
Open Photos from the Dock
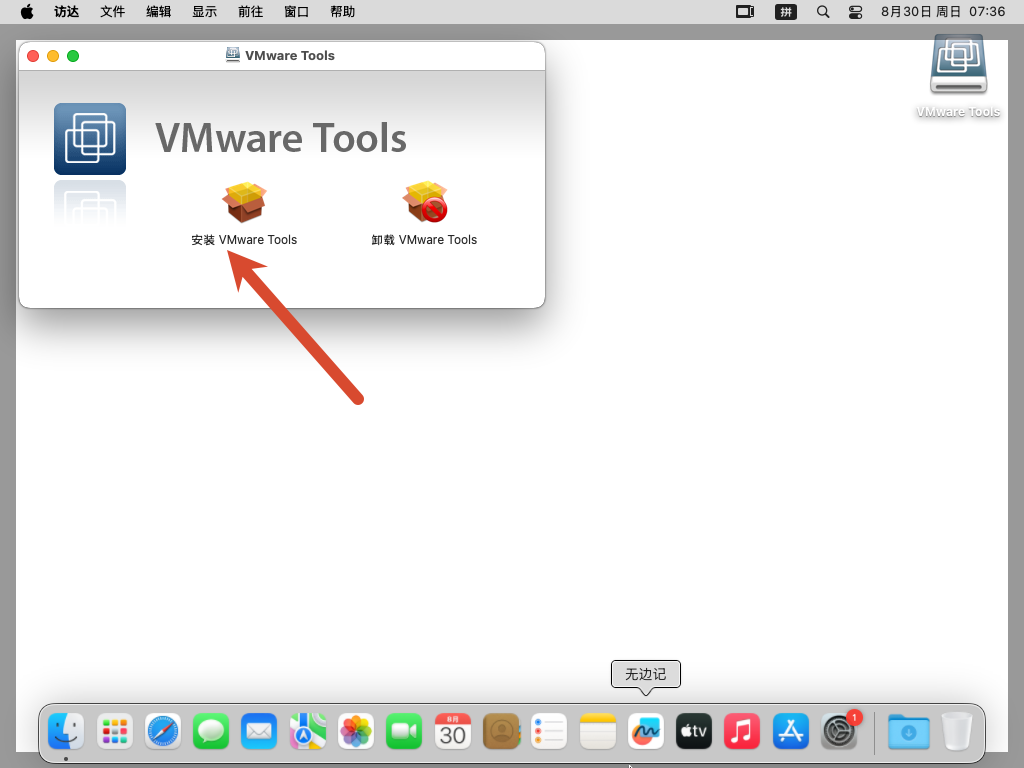[x=356, y=731]
